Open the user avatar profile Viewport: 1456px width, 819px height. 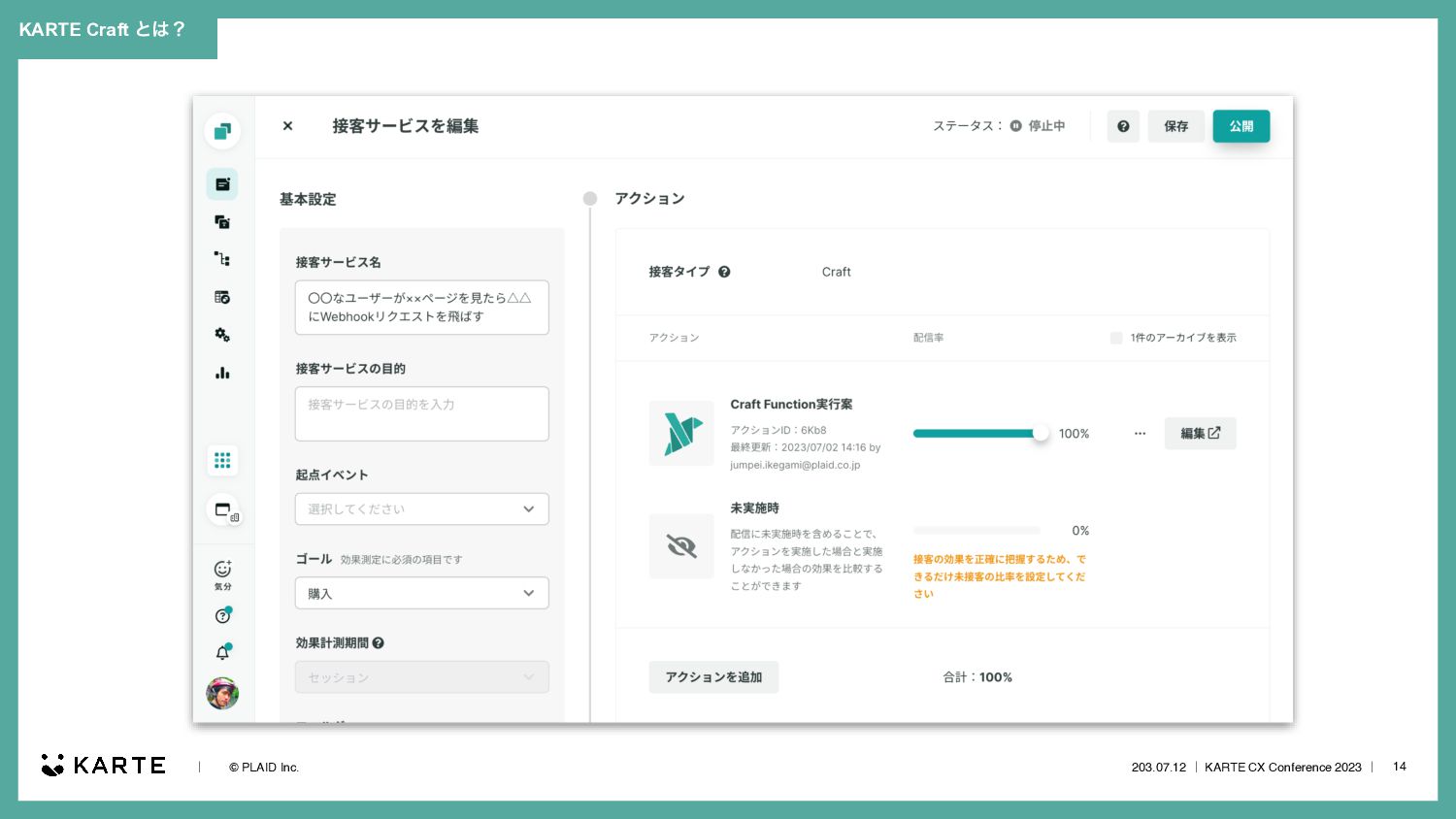[x=222, y=693]
